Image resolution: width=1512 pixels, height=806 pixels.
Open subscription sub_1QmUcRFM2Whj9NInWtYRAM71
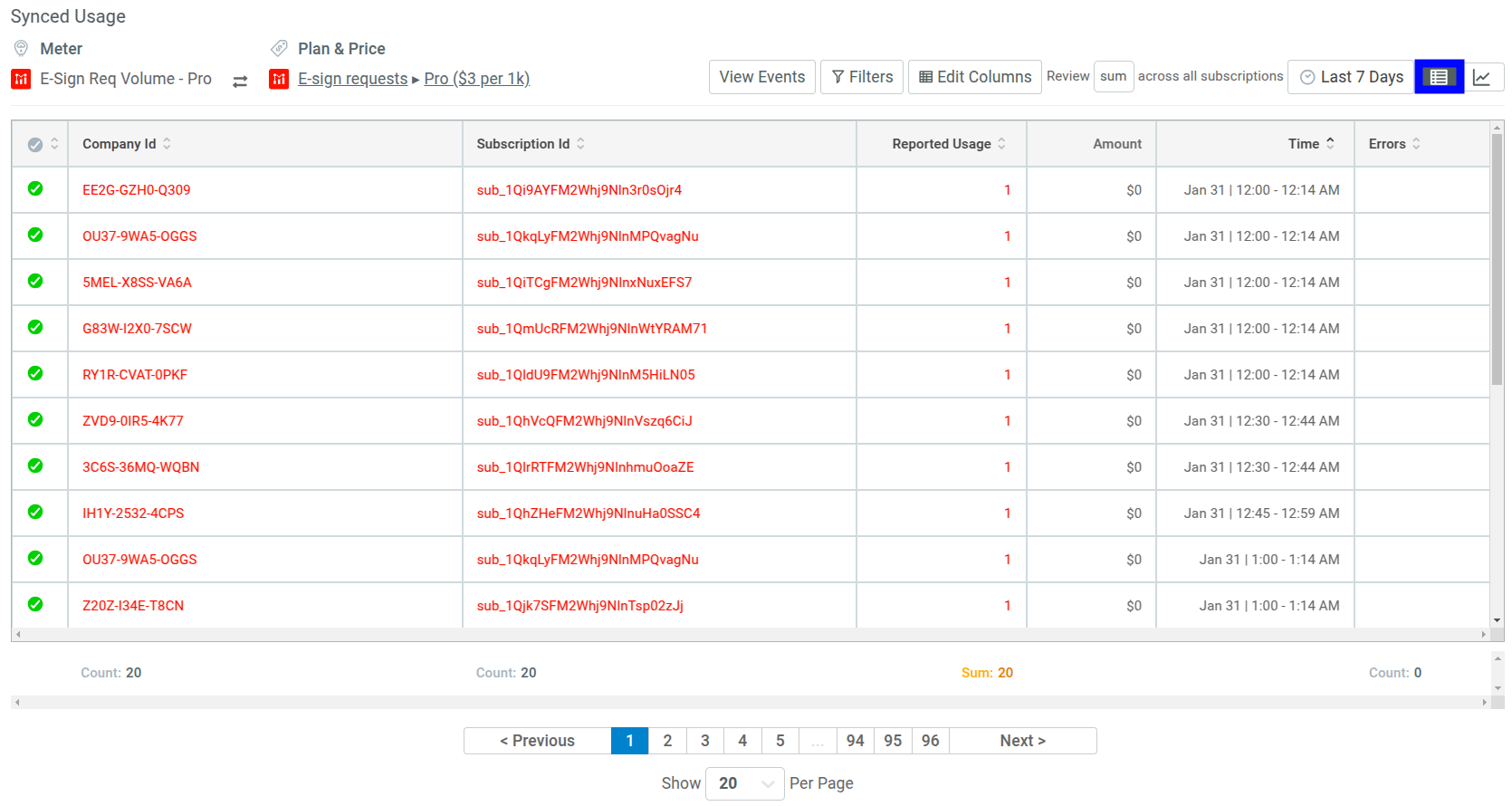tap(592, 329)
